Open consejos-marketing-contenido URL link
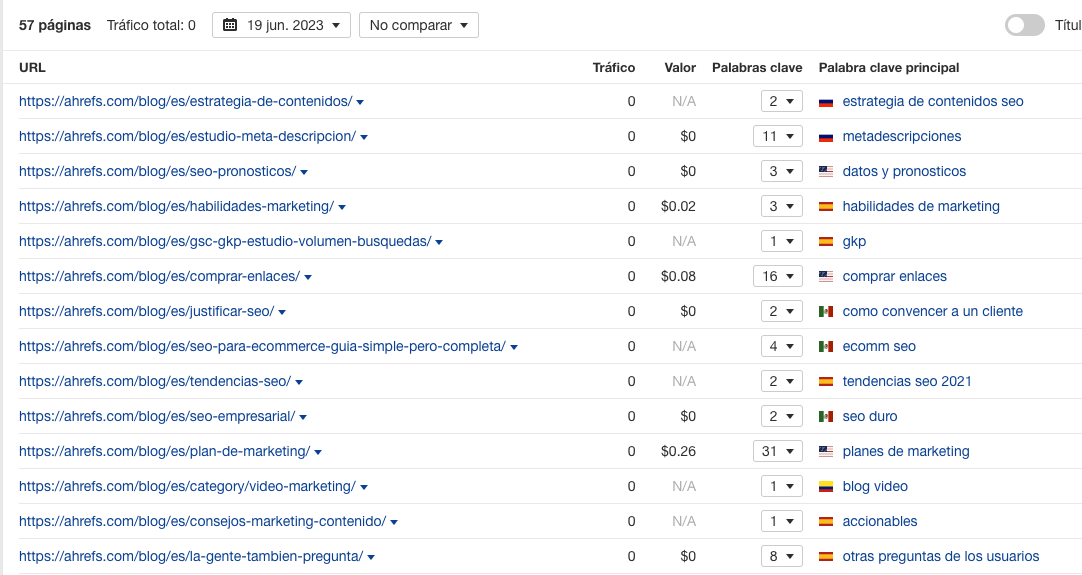The height and width of the screenshot is (575, 1082). 203,521
